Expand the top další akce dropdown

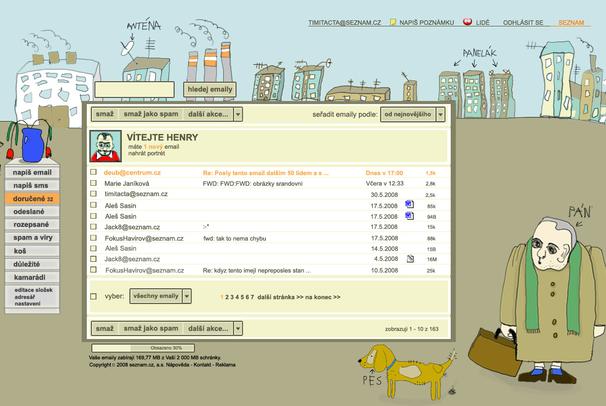click(x=238, y=114)
